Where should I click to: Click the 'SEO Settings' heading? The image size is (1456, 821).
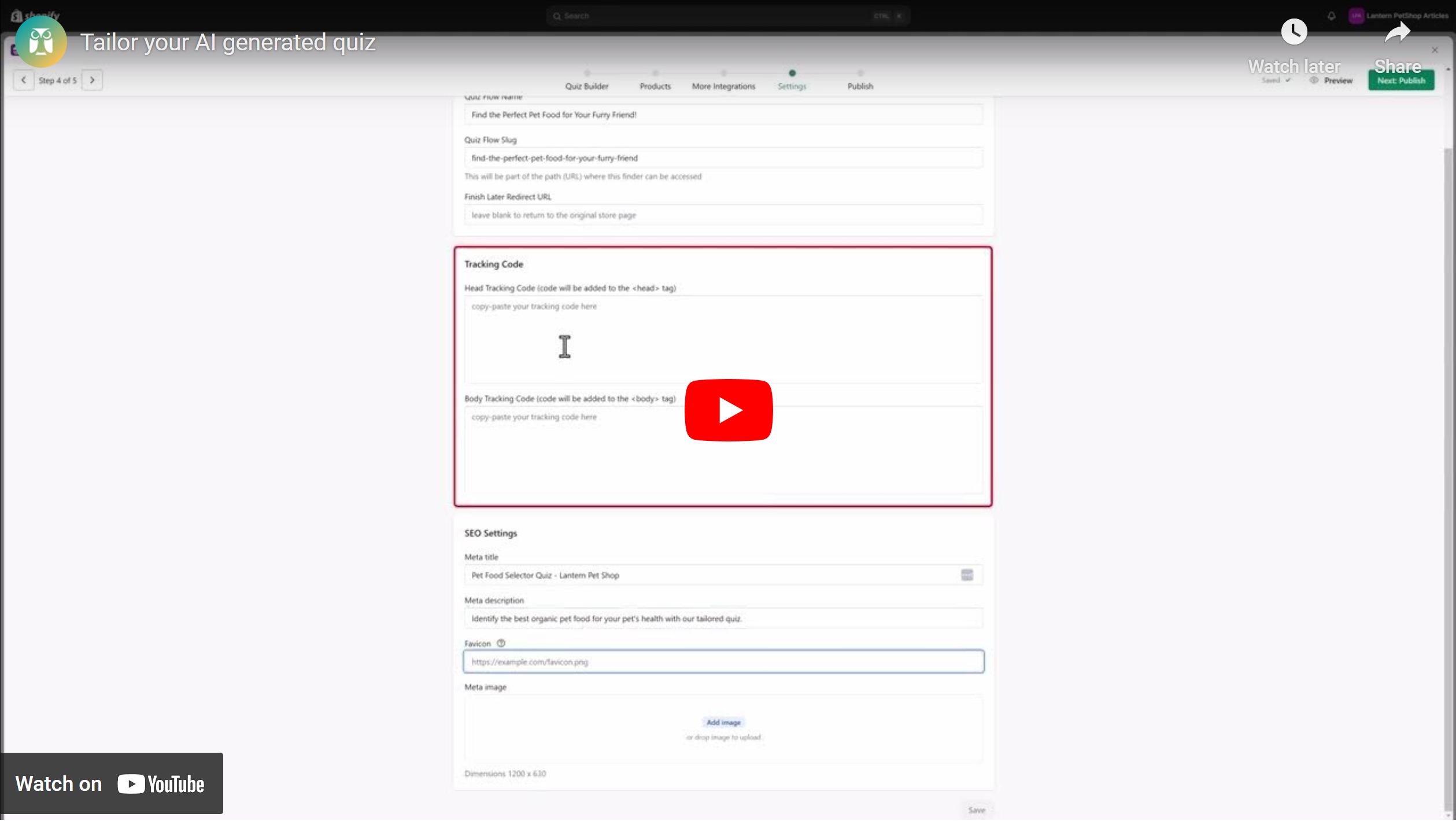tap(491, 534)
